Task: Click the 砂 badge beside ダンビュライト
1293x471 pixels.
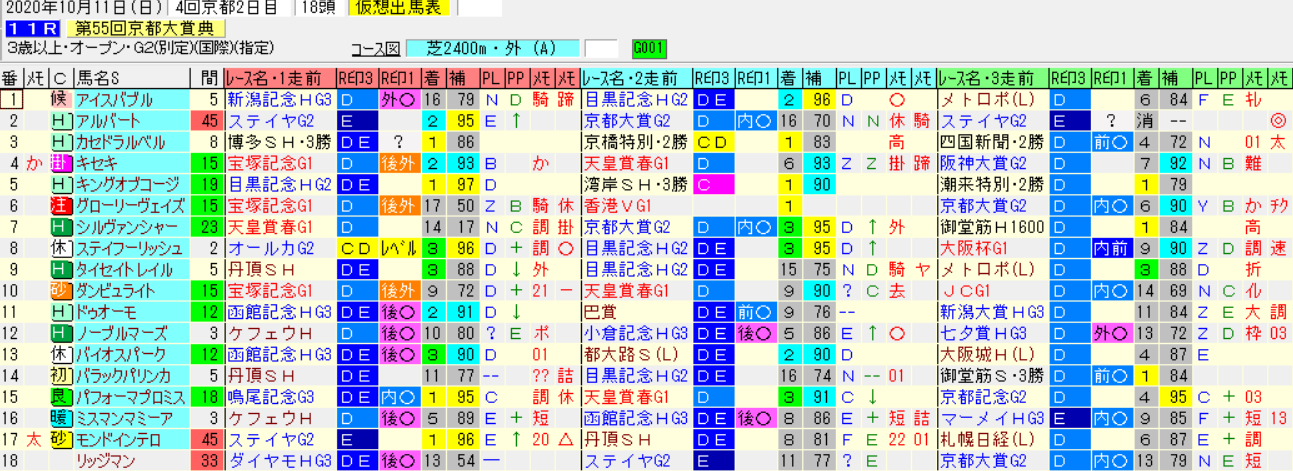Action: (x=62, y=290)
